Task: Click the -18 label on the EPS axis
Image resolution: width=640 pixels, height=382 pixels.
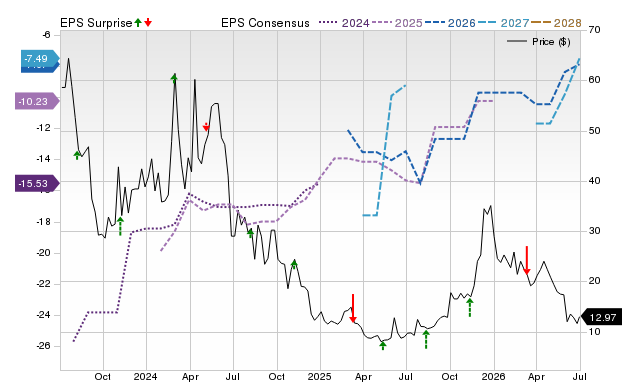Action: pos(43,222)
